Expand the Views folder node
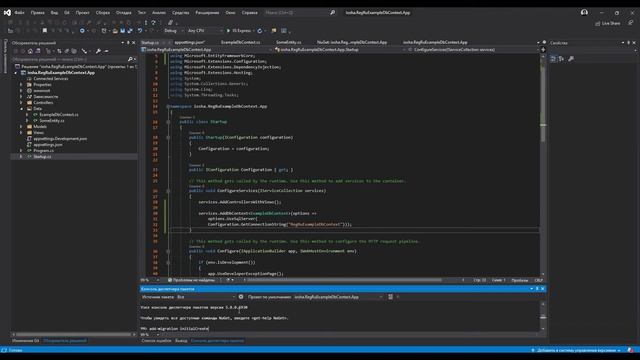The height and width of the screenshot is (360, 640). [21, 133]
